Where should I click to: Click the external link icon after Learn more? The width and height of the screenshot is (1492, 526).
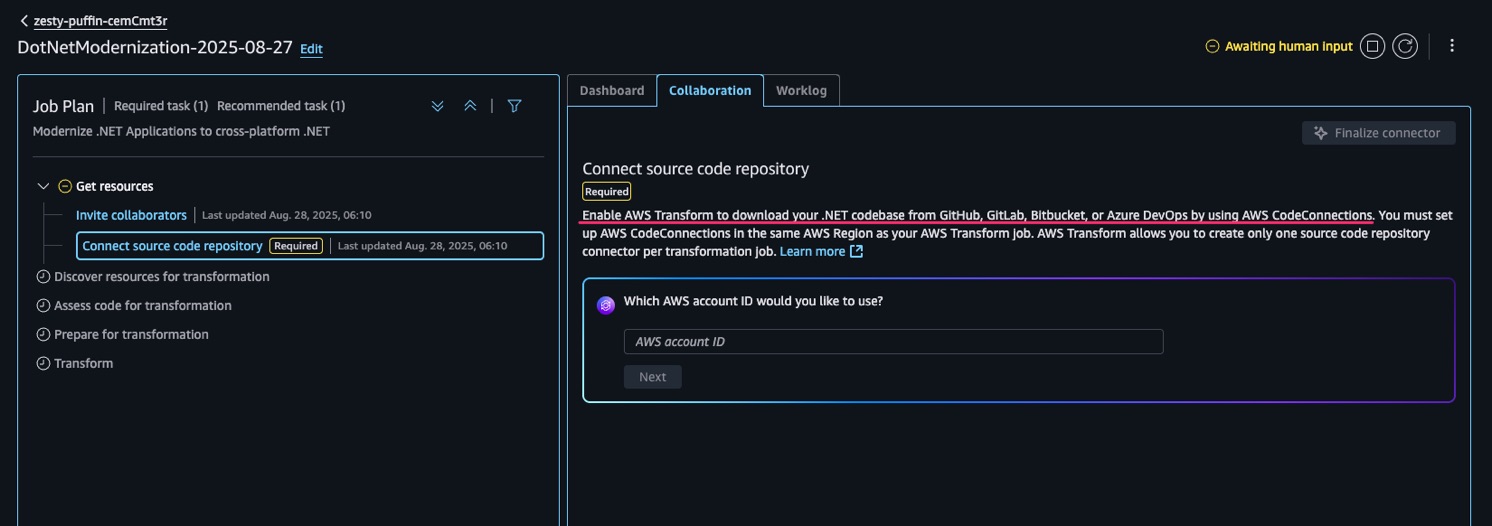point(856,252)
